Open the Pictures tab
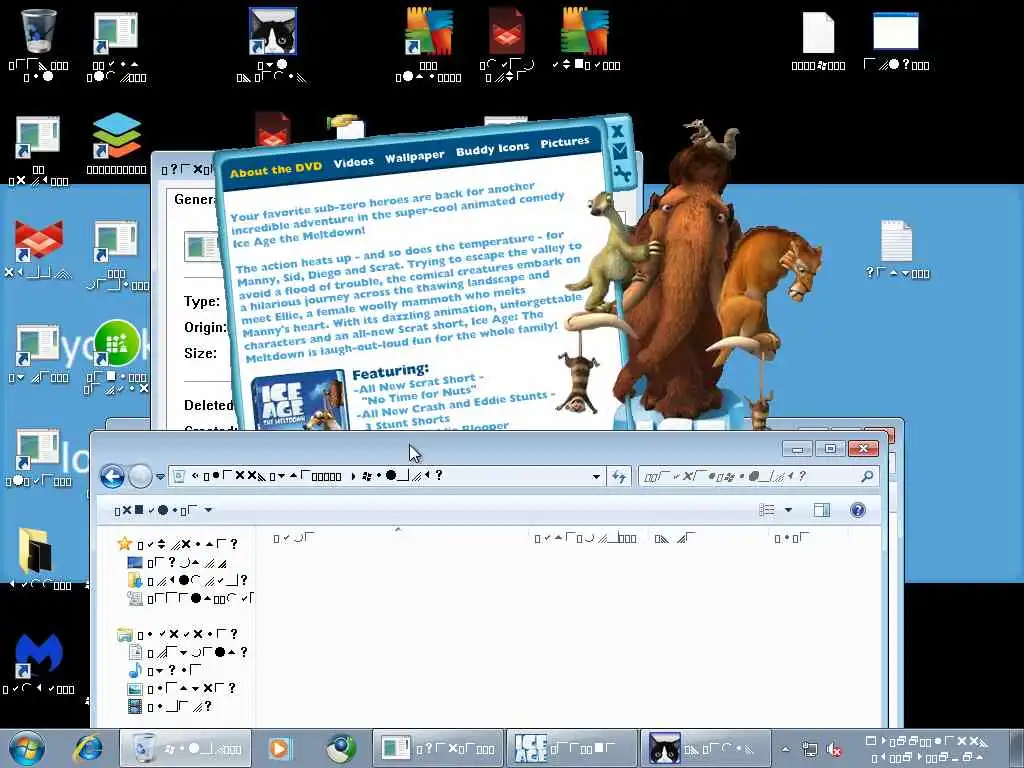Viewport: 1024px width, 768px height. coord(565,142)
